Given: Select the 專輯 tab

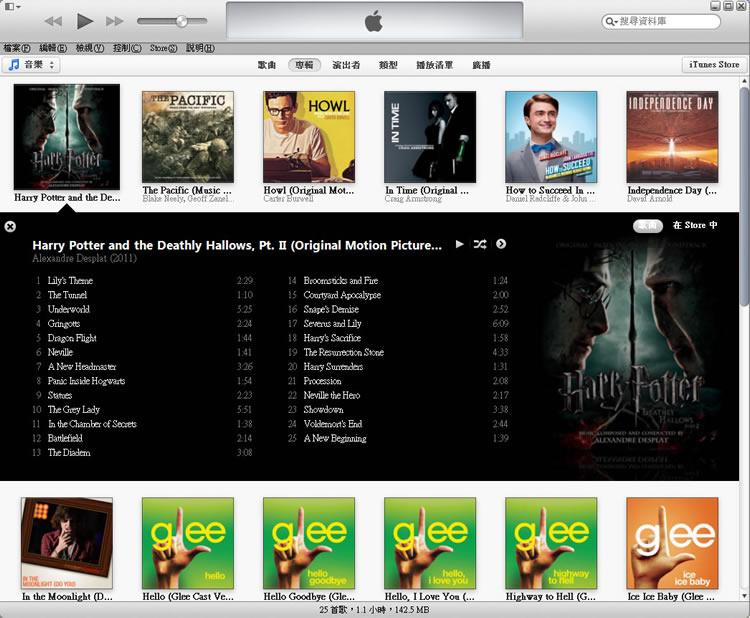Looking at the screenshot, I should click(x=304, y=65).
